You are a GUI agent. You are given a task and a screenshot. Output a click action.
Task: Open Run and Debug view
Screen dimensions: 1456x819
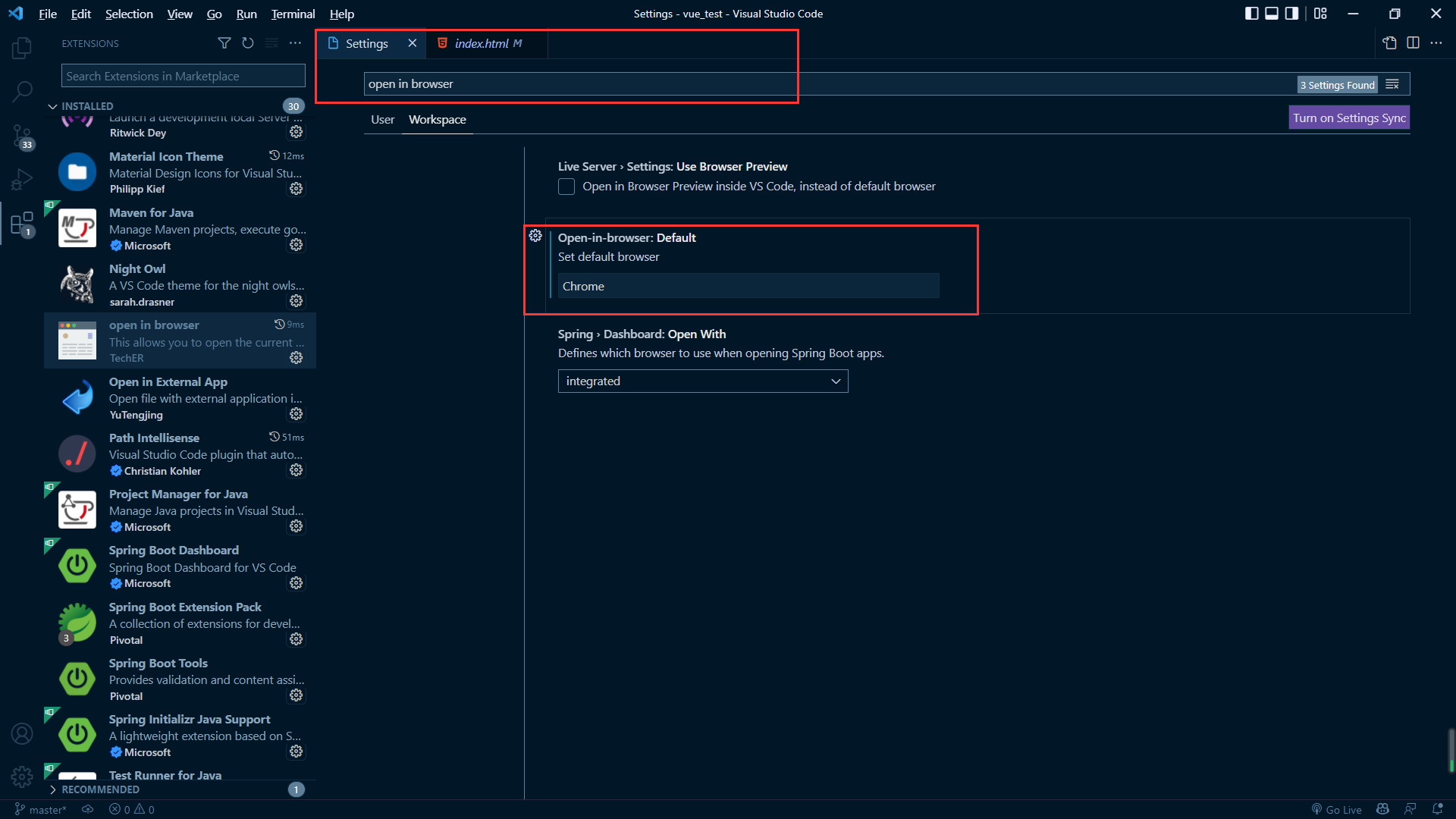coord(22,180)
